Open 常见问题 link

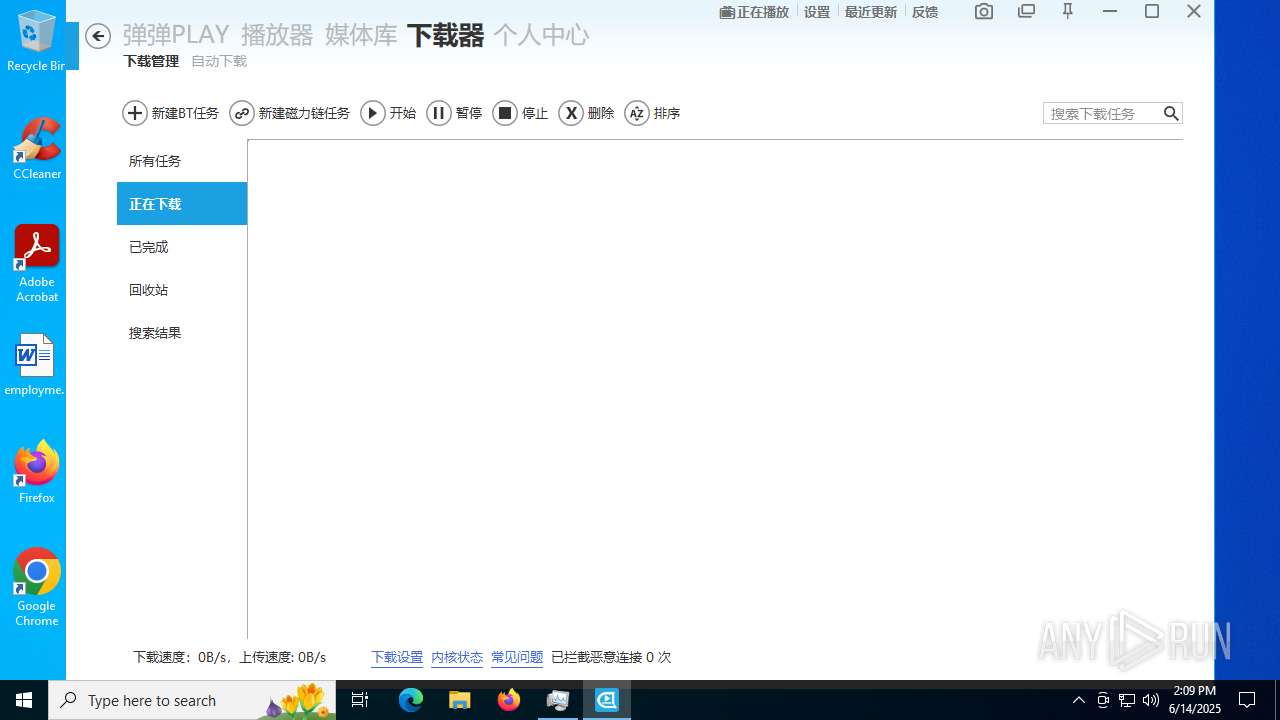(517, 657)
